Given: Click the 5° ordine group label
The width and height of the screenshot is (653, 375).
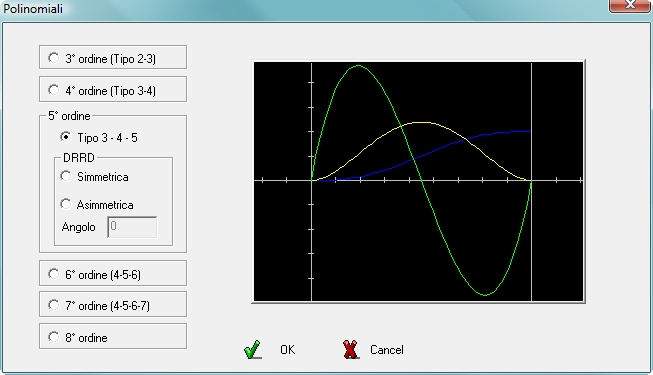Looking at the screenshot, I should tap(69, 116).
